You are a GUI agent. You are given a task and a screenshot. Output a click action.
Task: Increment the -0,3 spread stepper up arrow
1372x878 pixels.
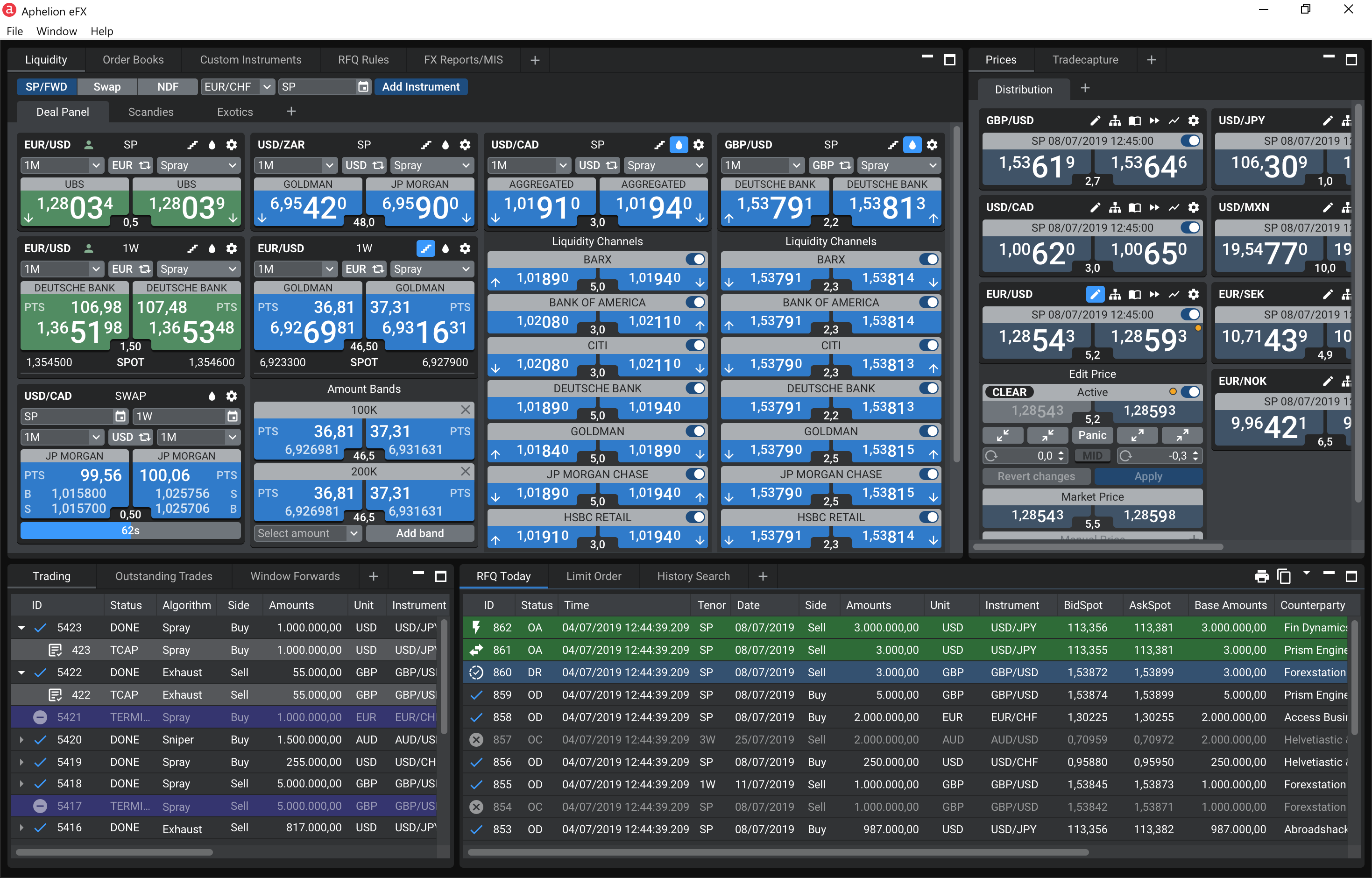coord(1195,453)
